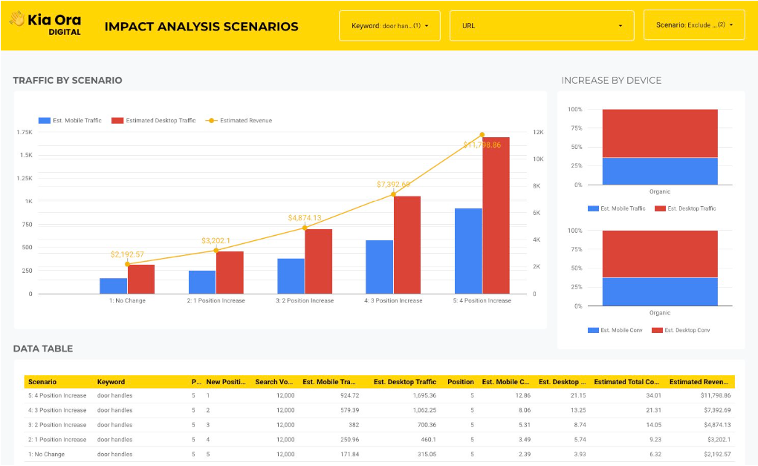
Task: Select the '5: 4 Position Increase' table row
Action: tap(58, 395)
